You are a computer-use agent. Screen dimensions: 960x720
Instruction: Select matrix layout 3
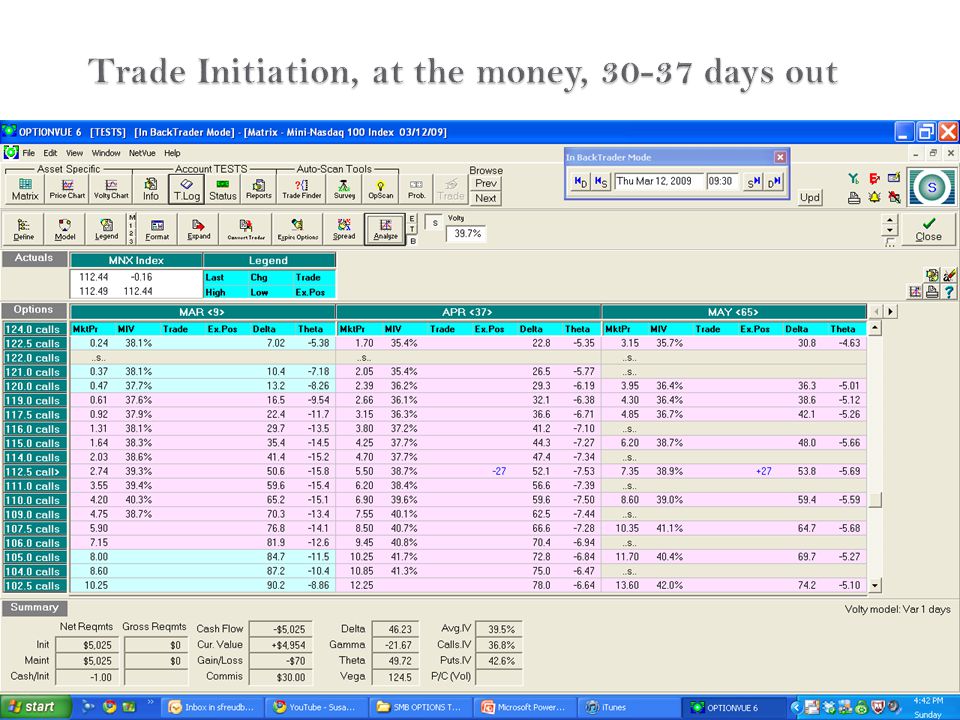click(132, 241)
